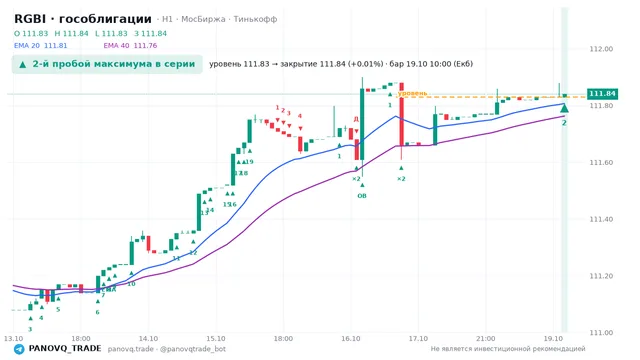Click the 19.10 date axis label
This screenshot has width=640, height=360.
[x=553, y=338]
